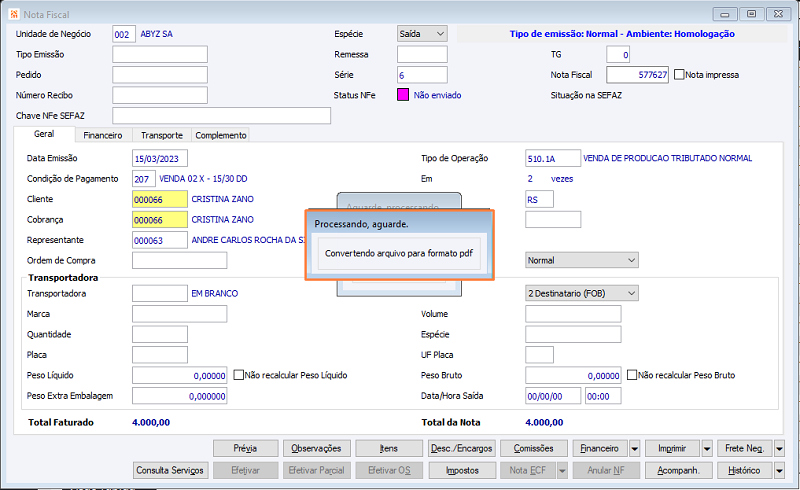Expand the arrow beside Histórico button
The height and width of the screenshot is (490, 800).
point(780,471)
